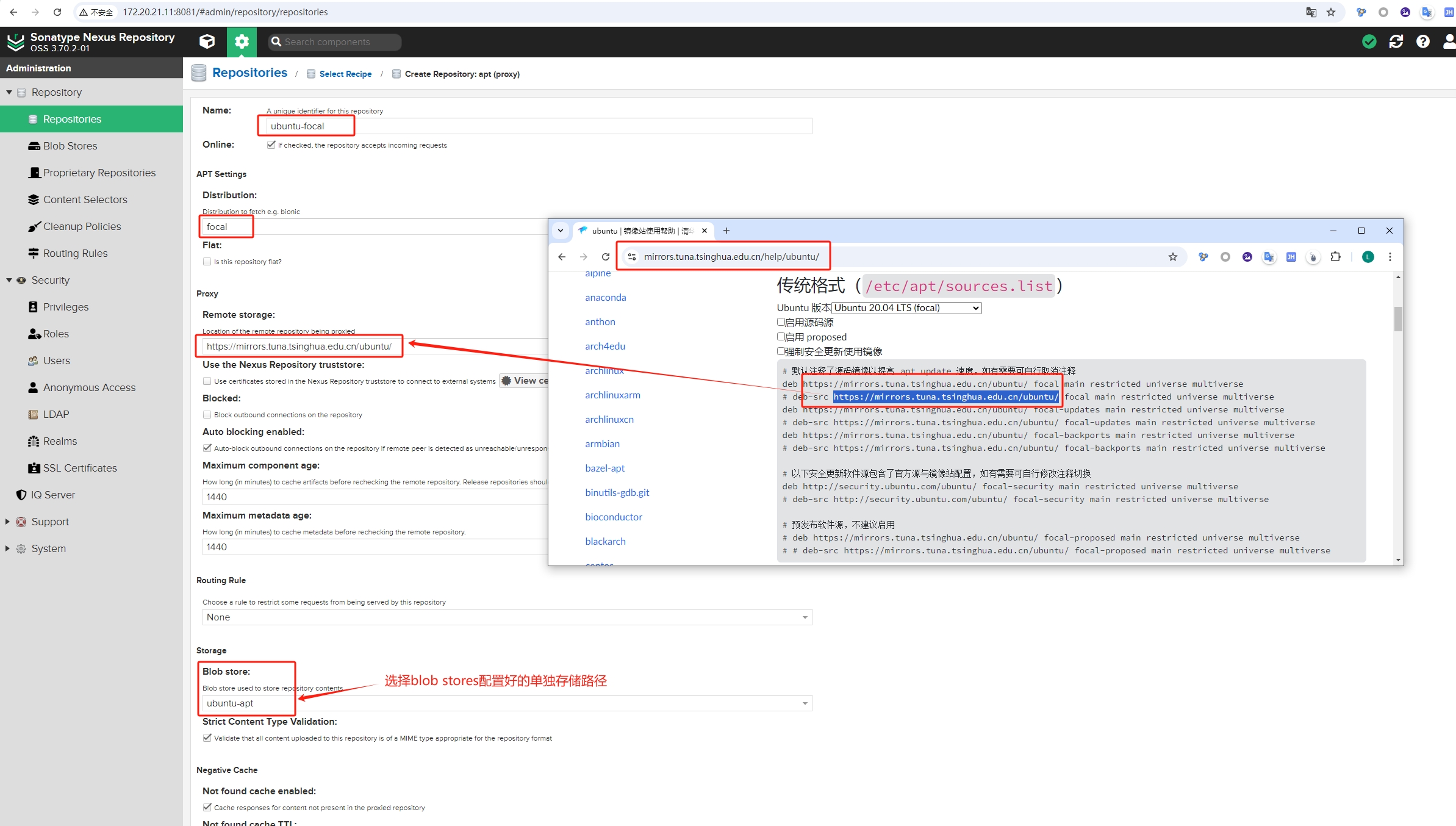
Task: Expand the System tree section
Action: pos(7,548)
